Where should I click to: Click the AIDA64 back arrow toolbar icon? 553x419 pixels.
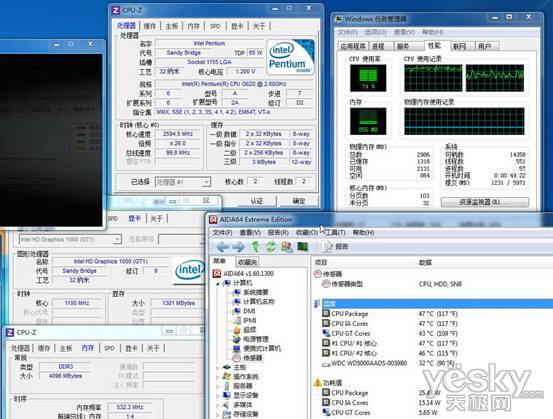tap(223, 247)
